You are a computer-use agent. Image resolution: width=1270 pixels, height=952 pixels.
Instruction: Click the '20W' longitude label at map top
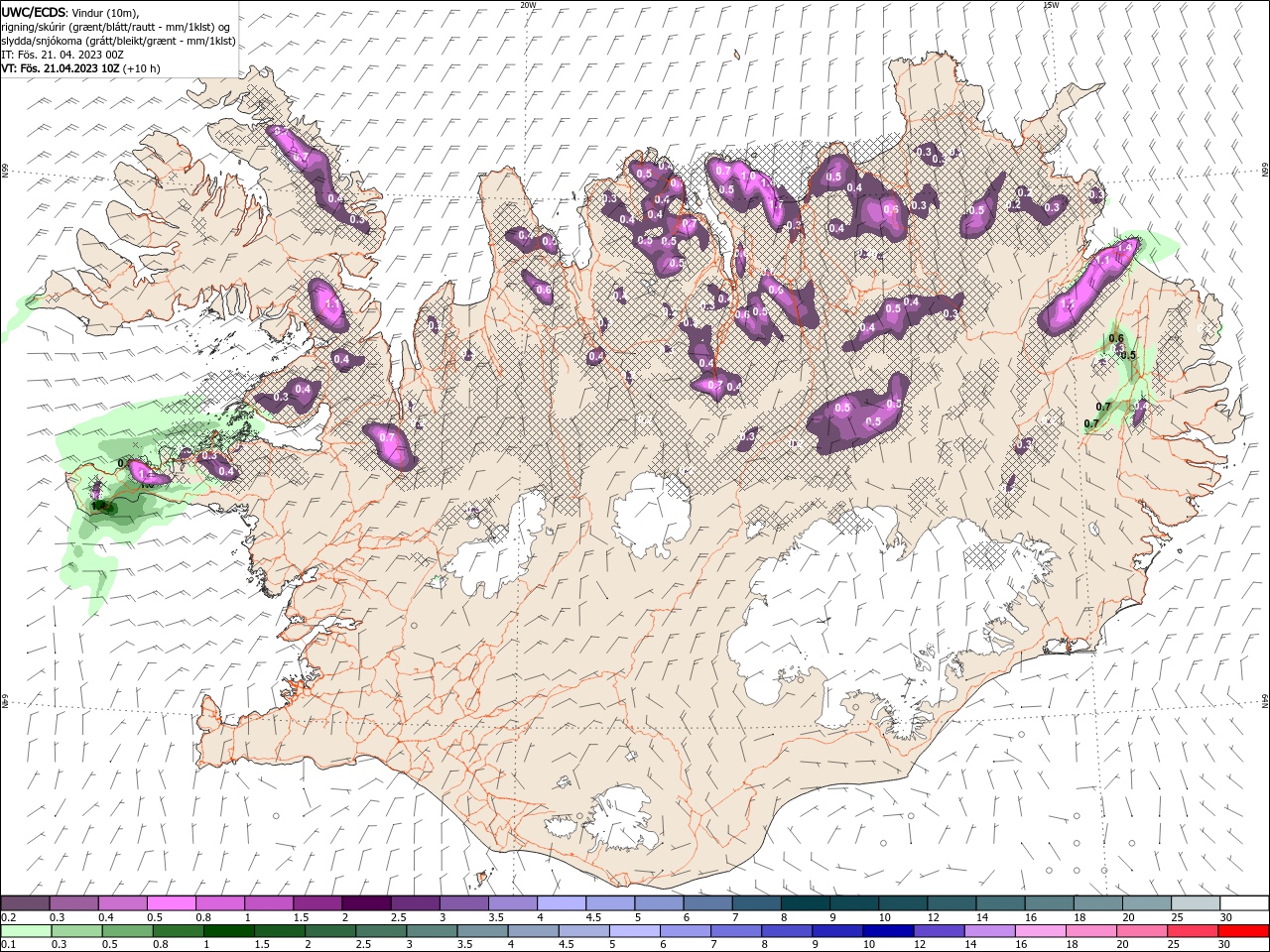[528, 4]
